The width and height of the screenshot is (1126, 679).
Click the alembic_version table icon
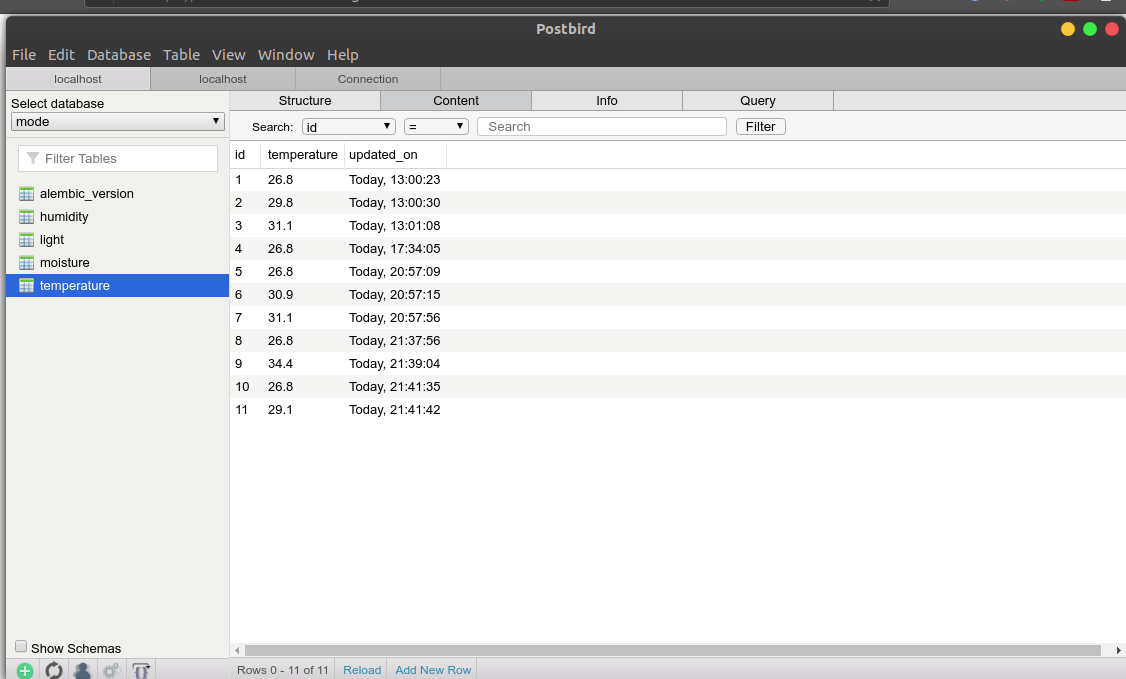click(27, 194)
